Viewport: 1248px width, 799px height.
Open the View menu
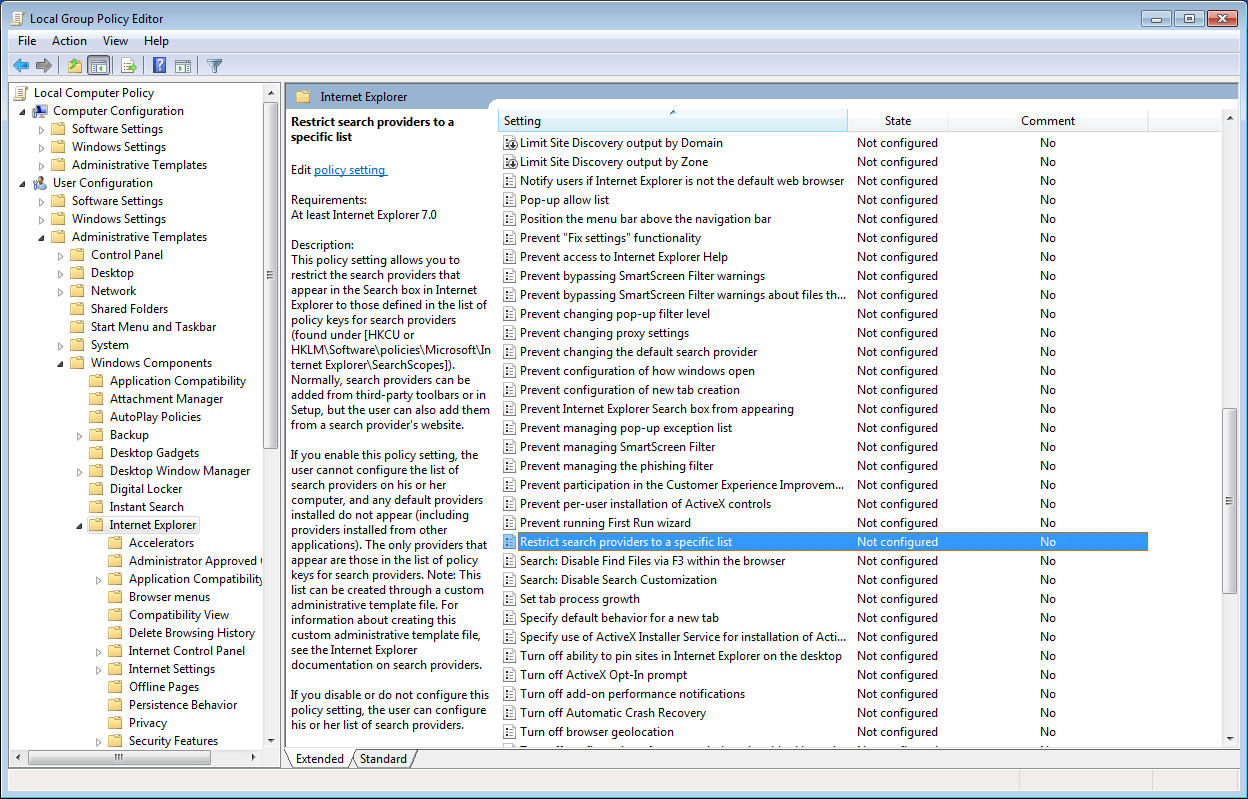click(115, 41)
